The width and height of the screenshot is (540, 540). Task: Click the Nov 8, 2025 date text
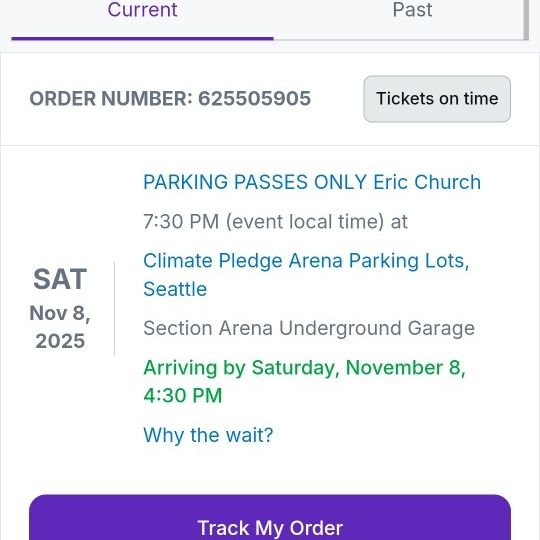pos(60,327)
